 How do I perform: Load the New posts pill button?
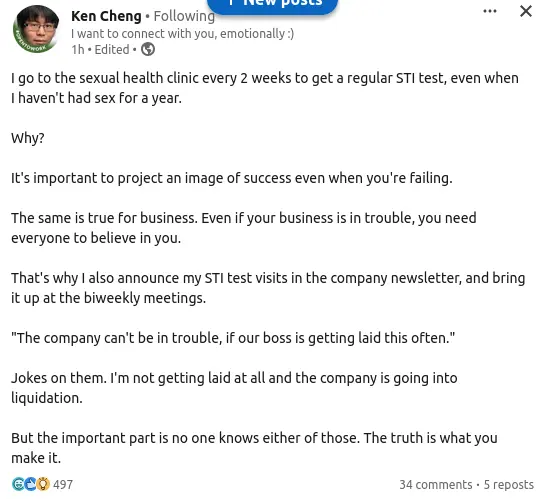(x=273, y=4)
